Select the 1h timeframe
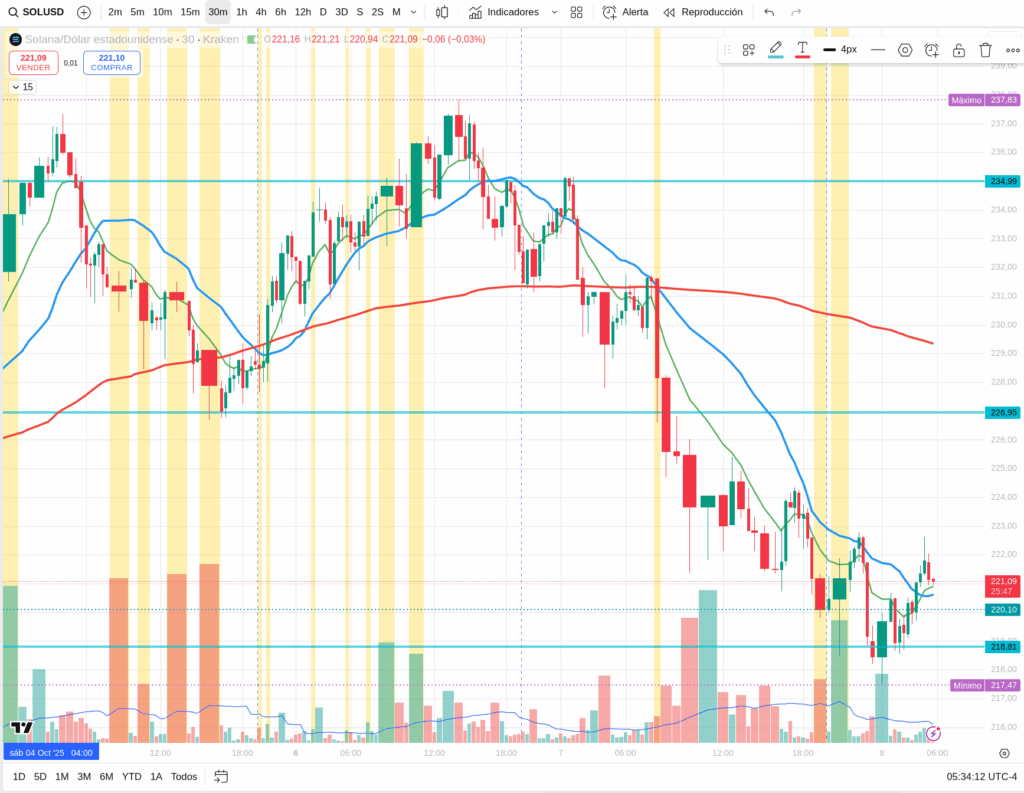Viewport: 1024px width, 793px height. point(241,12)
